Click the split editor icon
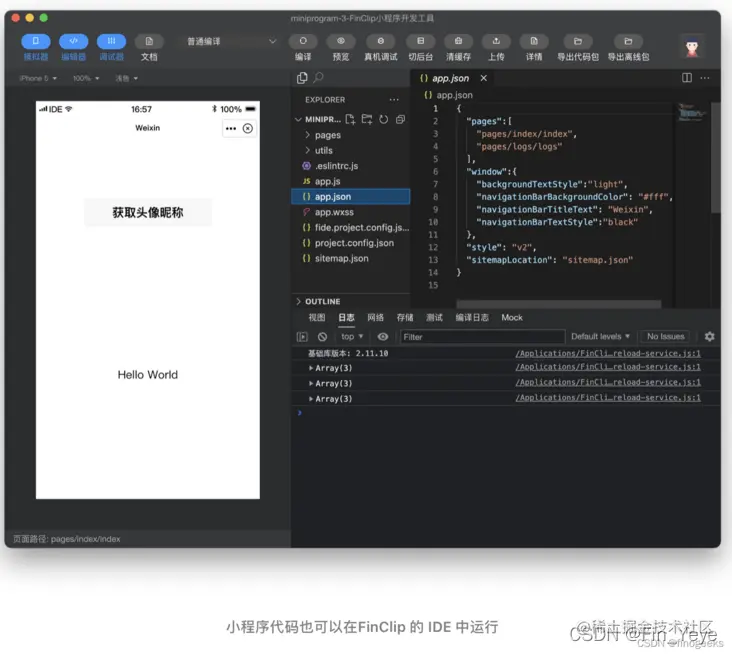This screenshot has width=732, height=654. click(687, 78)
